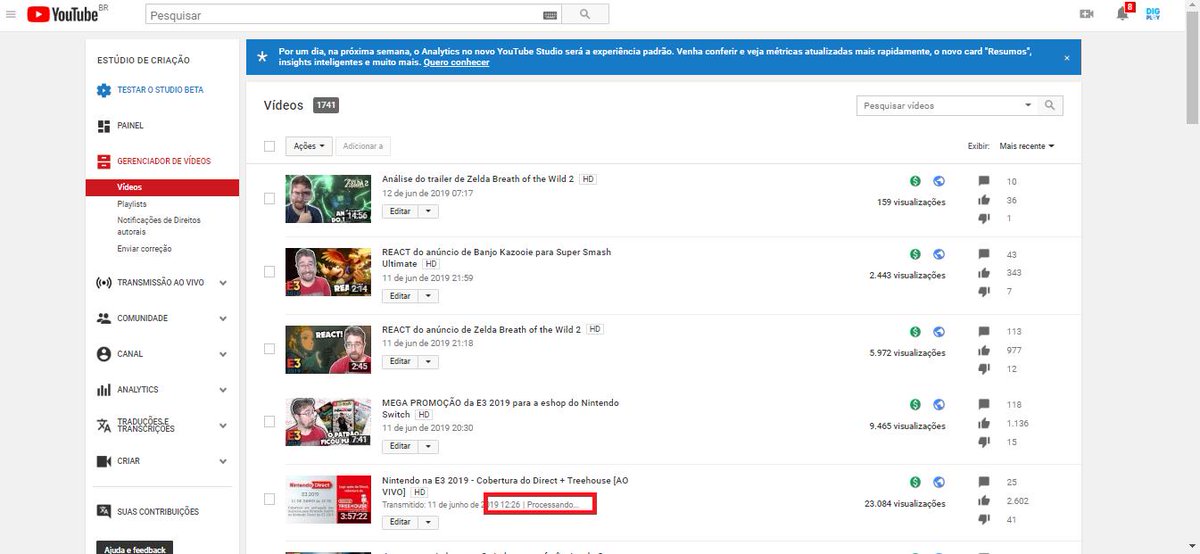Open the Ações dropdown
Screen dimensions: 1200x554
coord(308,146)
